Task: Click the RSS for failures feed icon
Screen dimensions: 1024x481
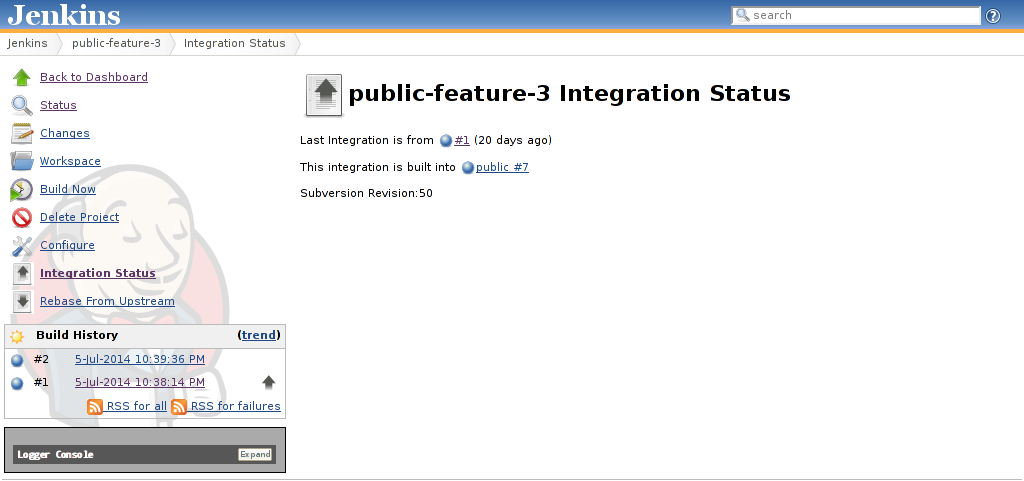Action: (179, 407)
